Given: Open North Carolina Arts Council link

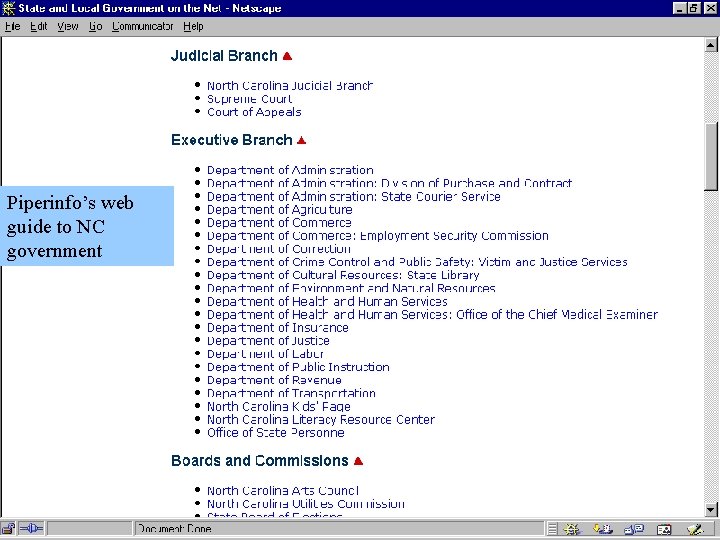Looking at the screenshot, I should click(x=283, y=491).
